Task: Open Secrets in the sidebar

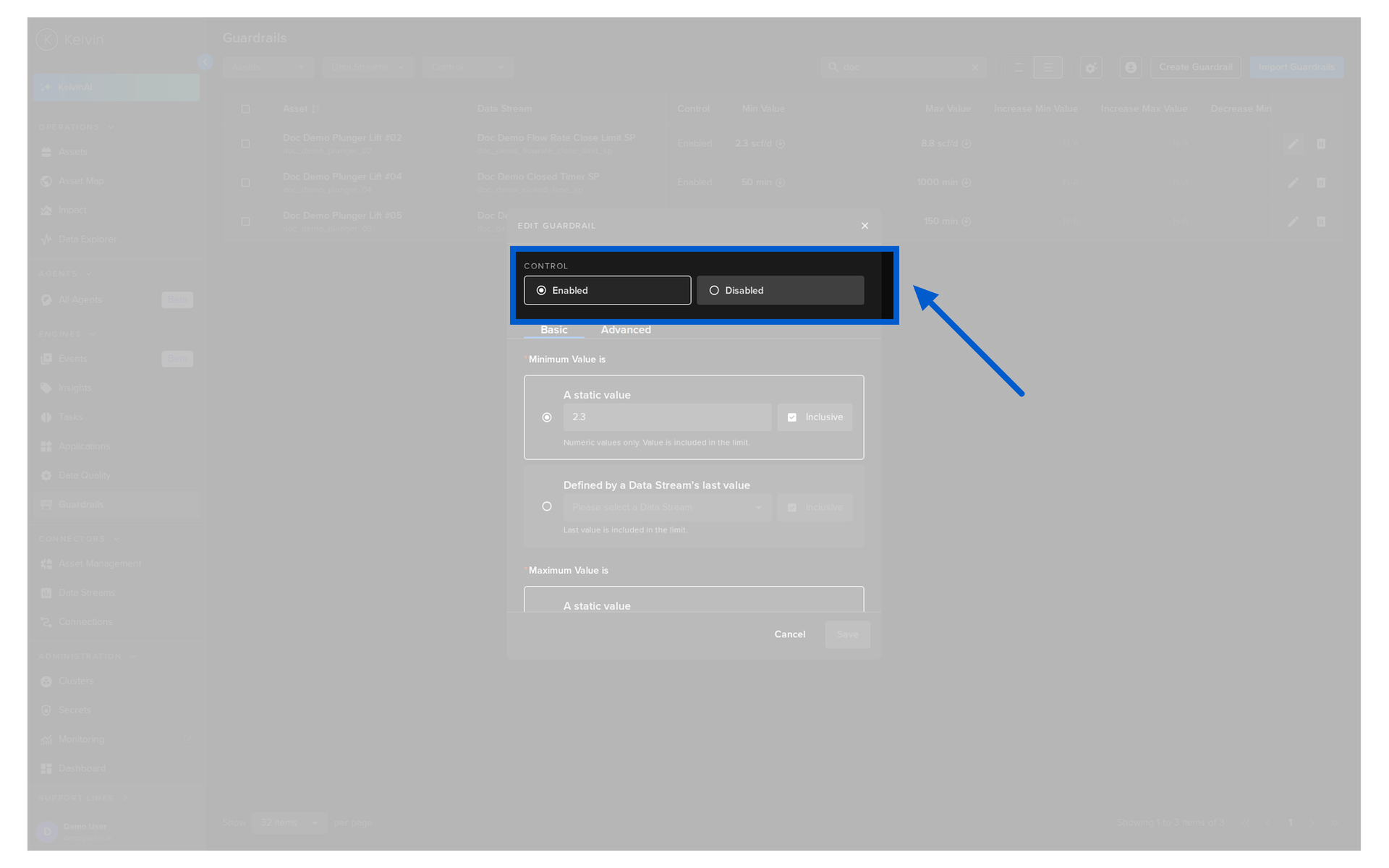Action: pos(75,710)
